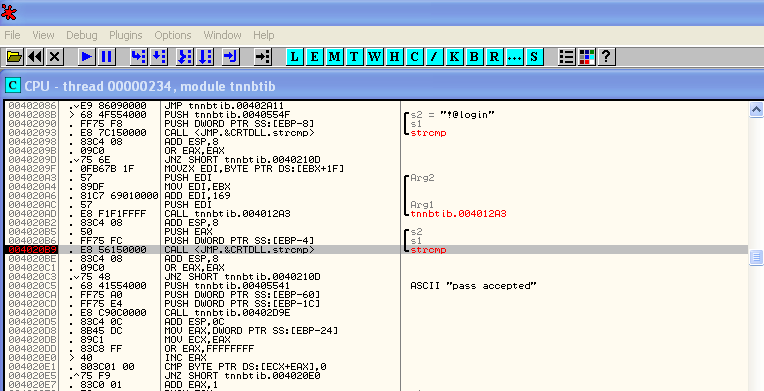
Task: Select PUSH DWORD PTR SS:[EBP-60] instruction
Action: tap(242, 294)
